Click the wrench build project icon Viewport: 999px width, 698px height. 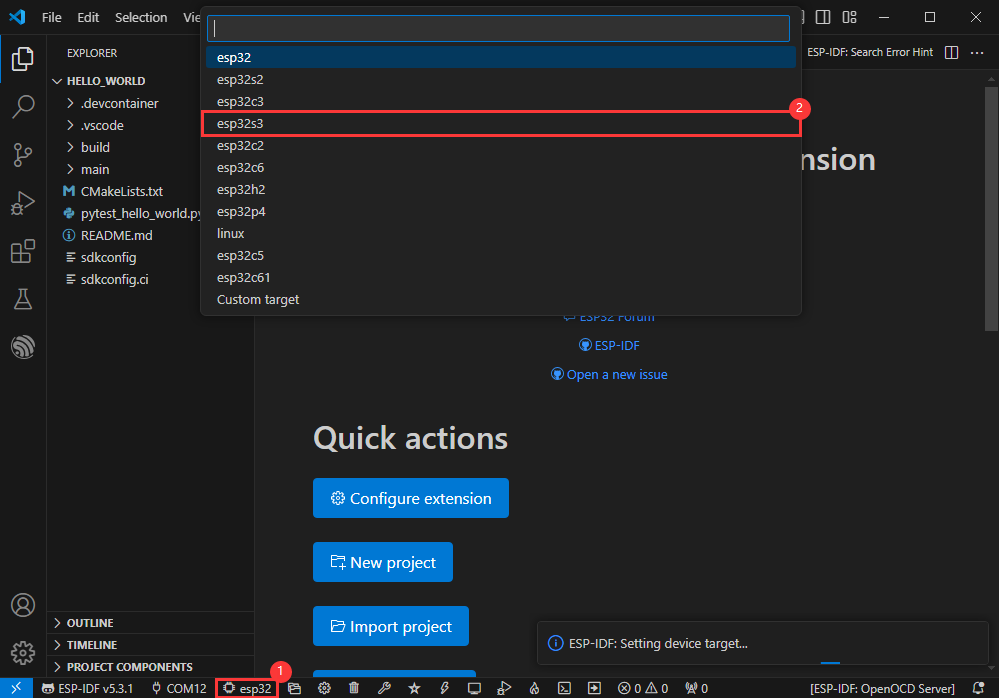point(384,688)
